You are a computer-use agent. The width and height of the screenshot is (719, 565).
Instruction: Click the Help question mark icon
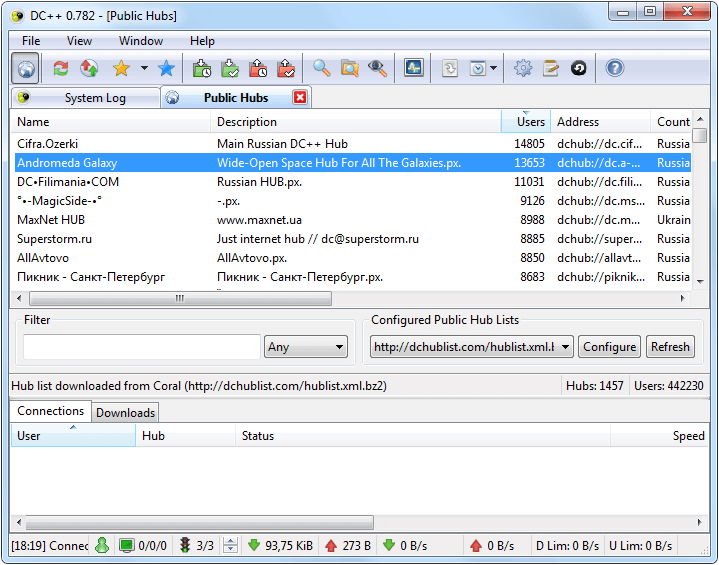coord(614,69)
